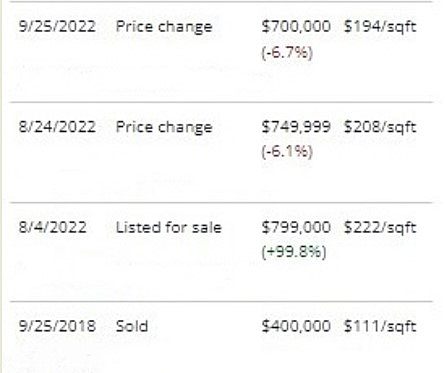Click the $799,000 listing price
Screen dimensions: 446x373
(296, 227)
